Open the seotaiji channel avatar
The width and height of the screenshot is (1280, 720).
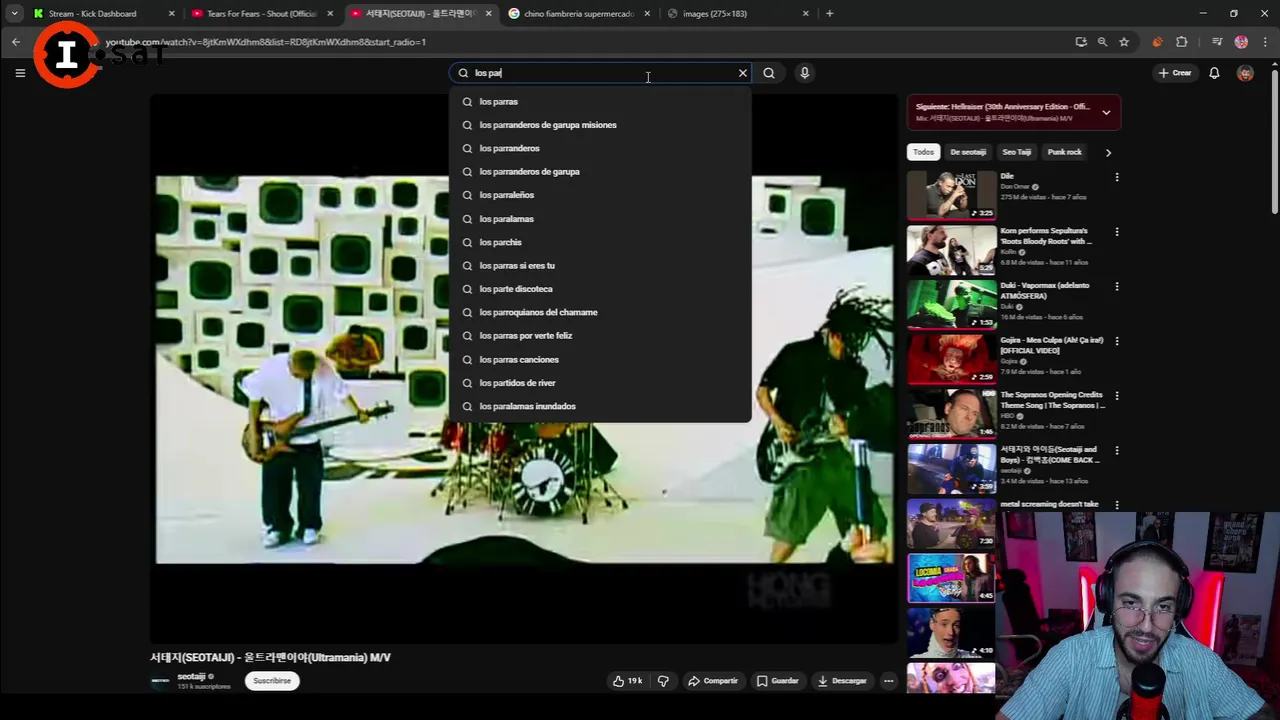tap(160, 681)
